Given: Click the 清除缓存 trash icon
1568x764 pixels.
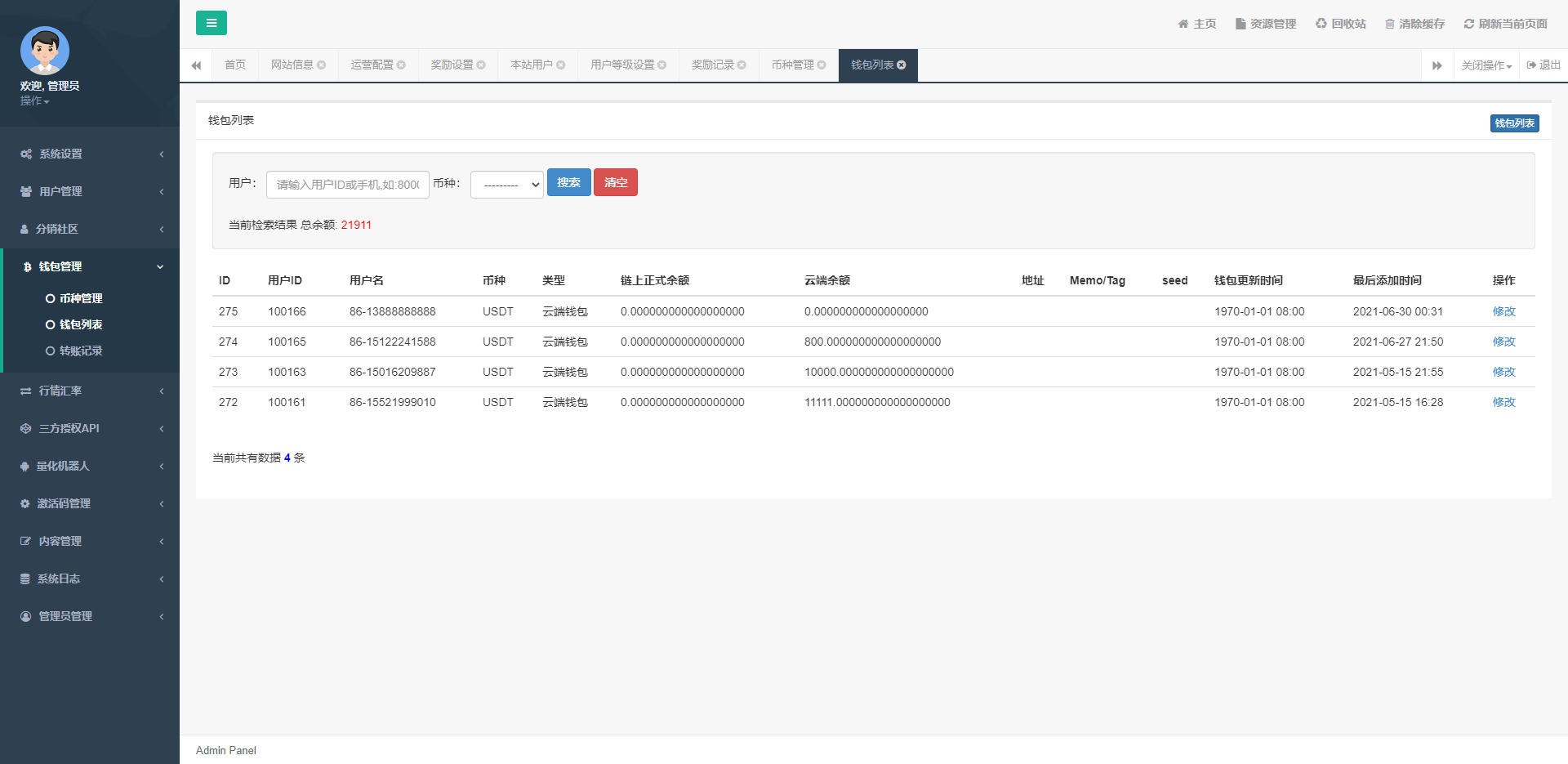Looking at the screenshot, I should (x=1390, y=24).
